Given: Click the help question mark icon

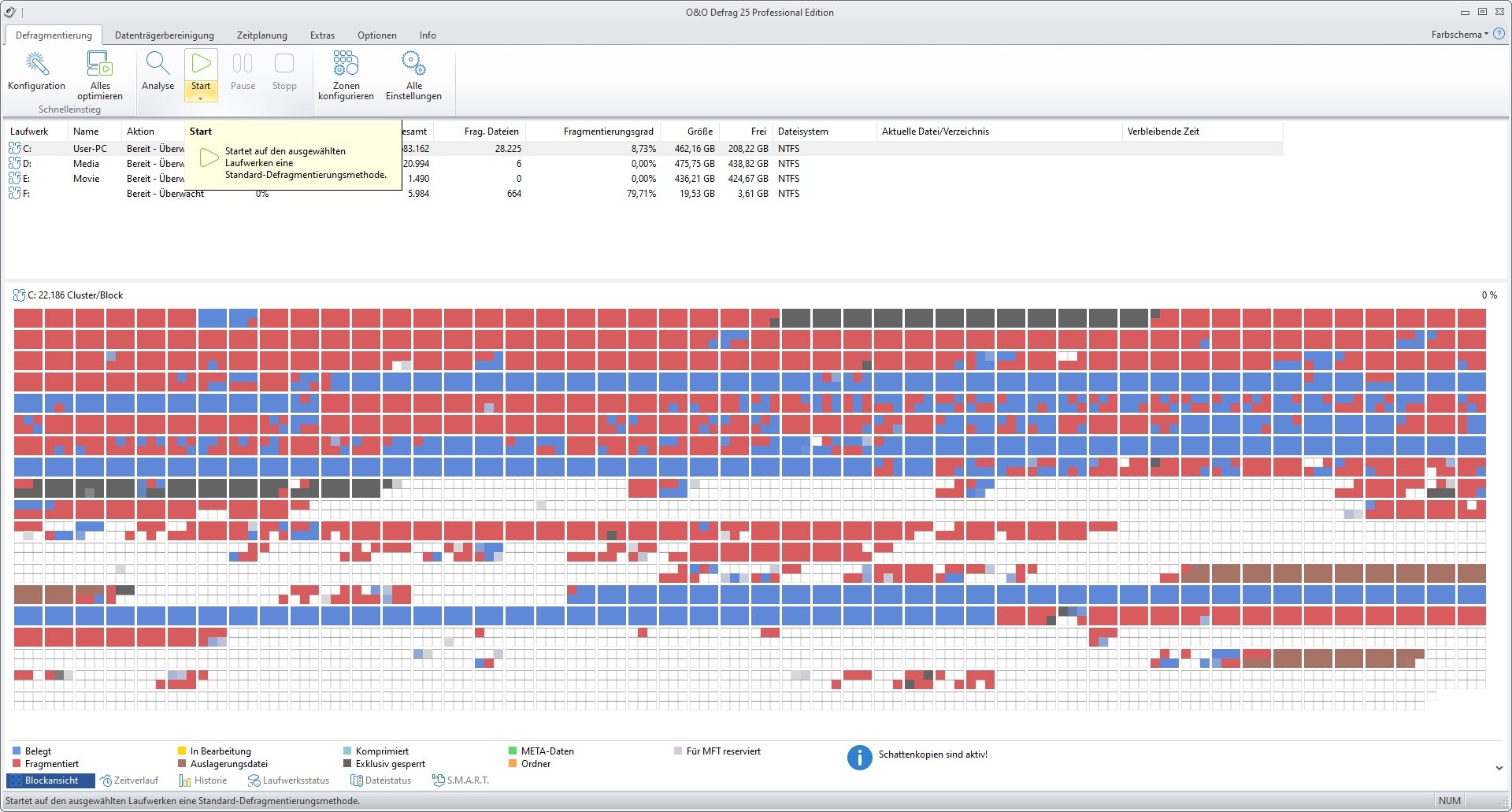Looking at the screenshot, I should click(x=1499, y=34).
